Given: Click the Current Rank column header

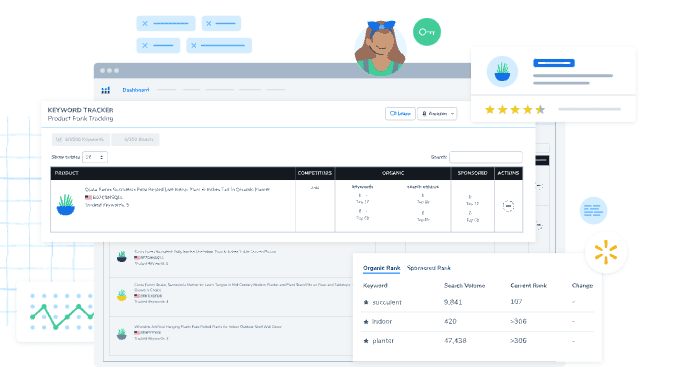Looking at the screenshot, I should click(528, 286).
